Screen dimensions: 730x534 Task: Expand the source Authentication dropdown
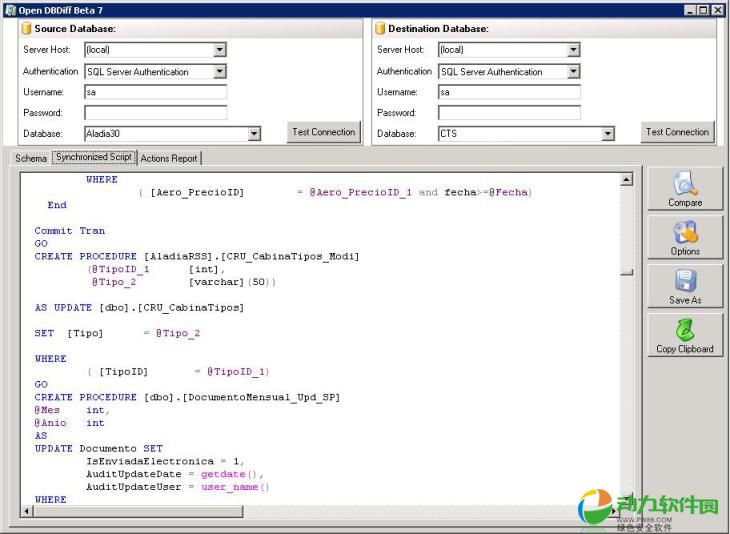click(220, 72)
